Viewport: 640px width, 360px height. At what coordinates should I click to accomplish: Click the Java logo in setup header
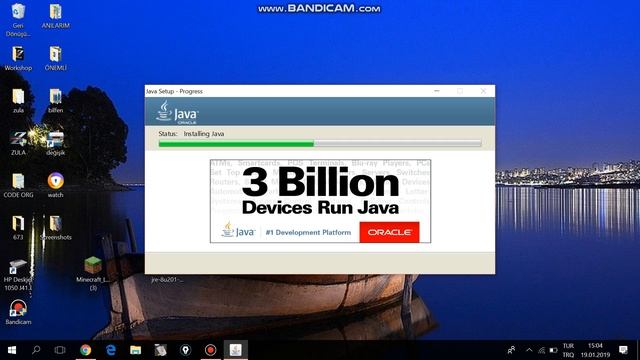point(177,112)
